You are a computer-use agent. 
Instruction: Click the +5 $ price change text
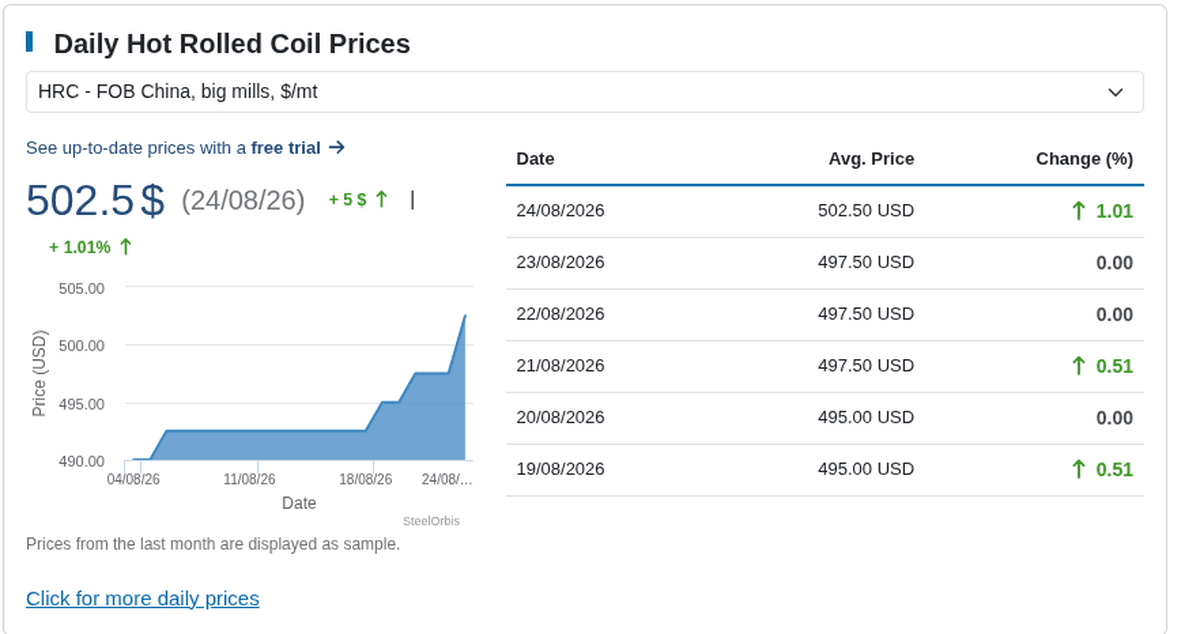(348, 200)
